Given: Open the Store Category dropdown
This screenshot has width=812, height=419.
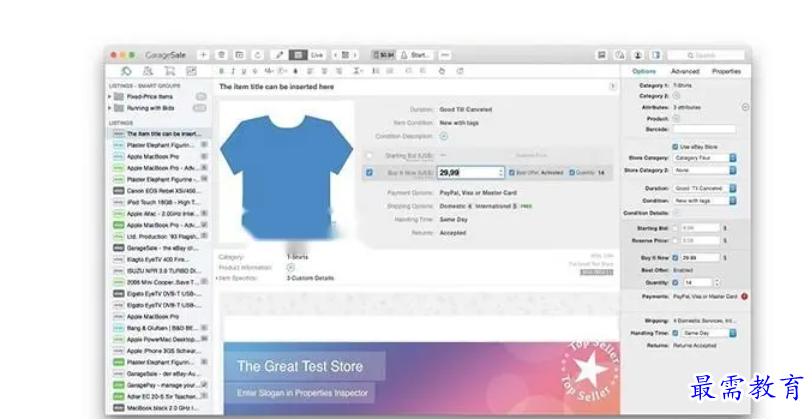Looking at the screenshot, I should tap(704, 157).
